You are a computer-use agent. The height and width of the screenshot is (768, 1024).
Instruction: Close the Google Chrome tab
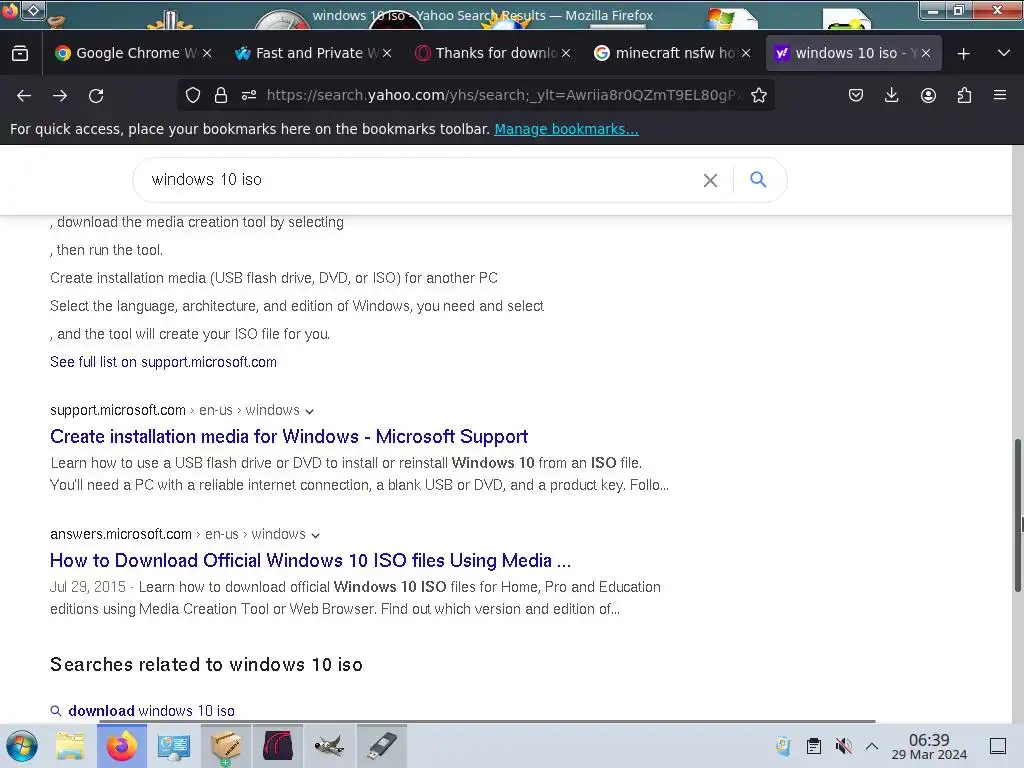(x=207, y=54)
